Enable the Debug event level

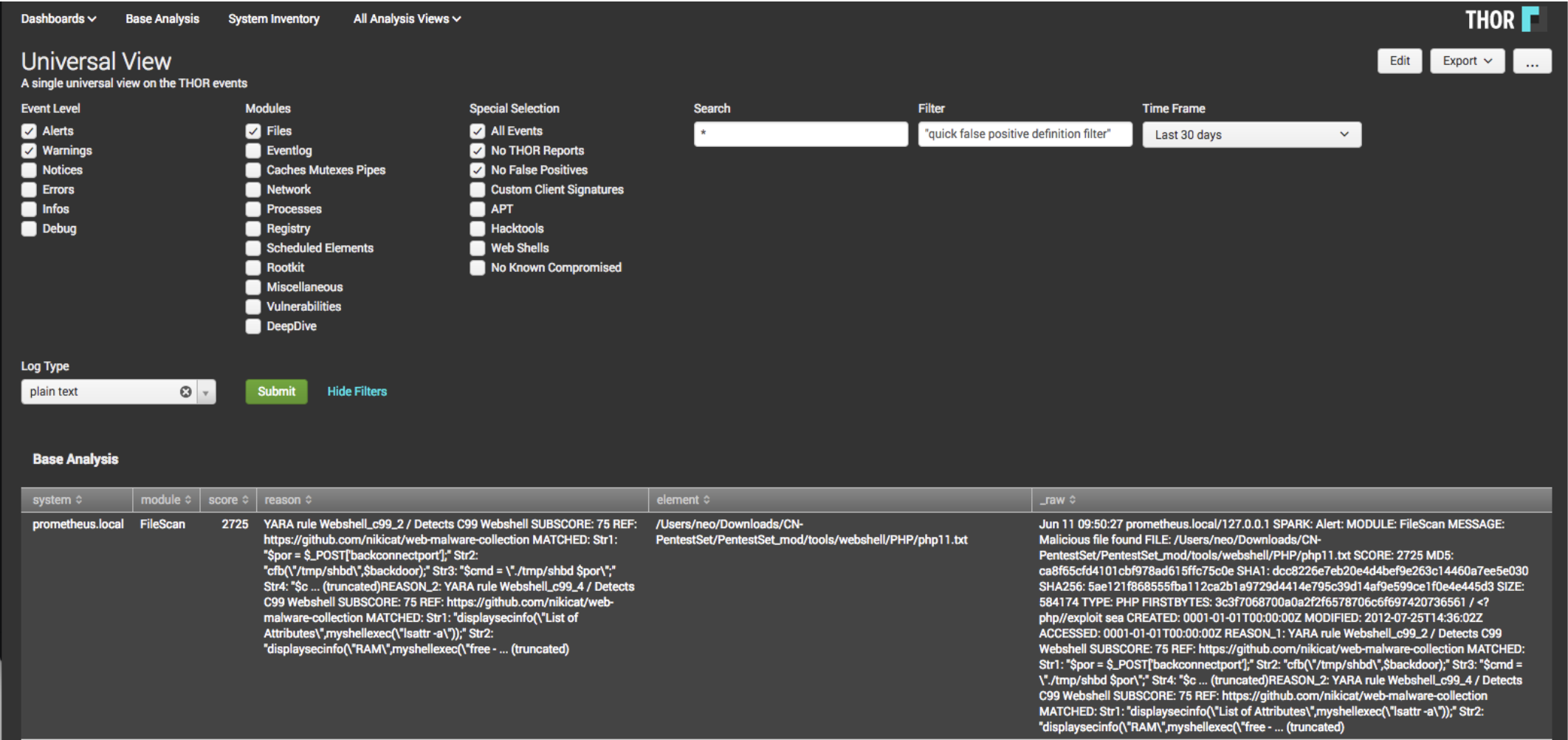click(x=29, y=229)
